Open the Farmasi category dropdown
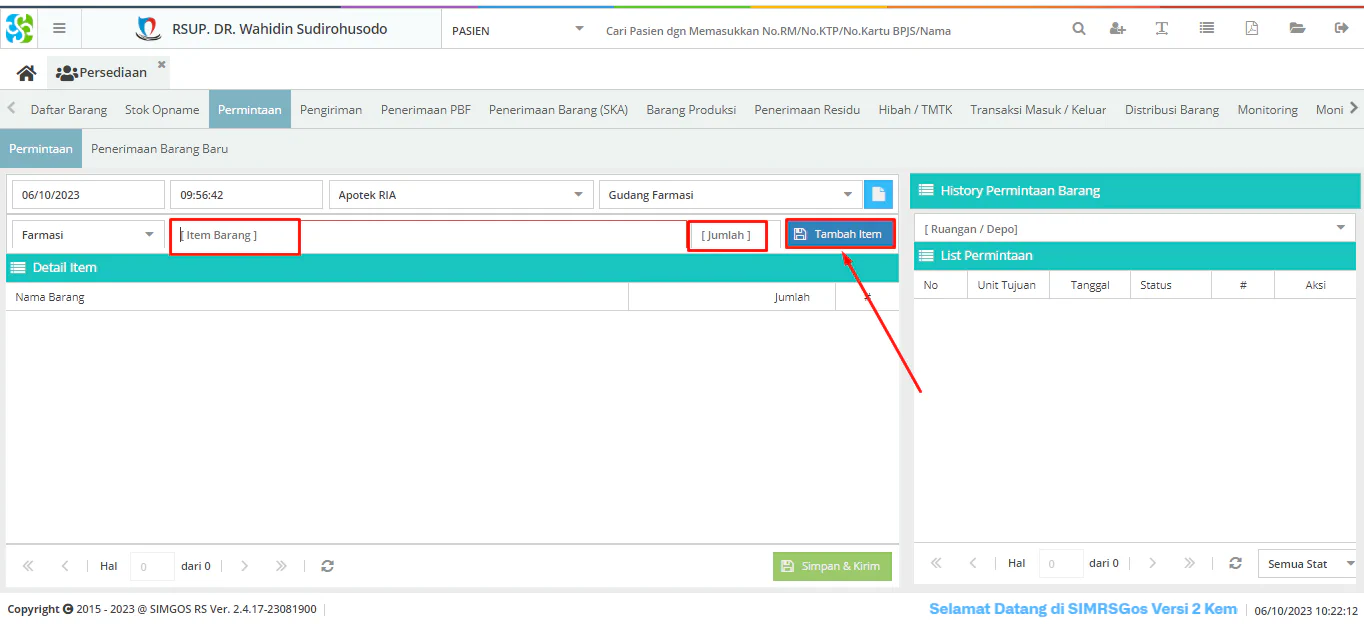The width and height of the screenshot is (1364, 624). click(149, 235)
